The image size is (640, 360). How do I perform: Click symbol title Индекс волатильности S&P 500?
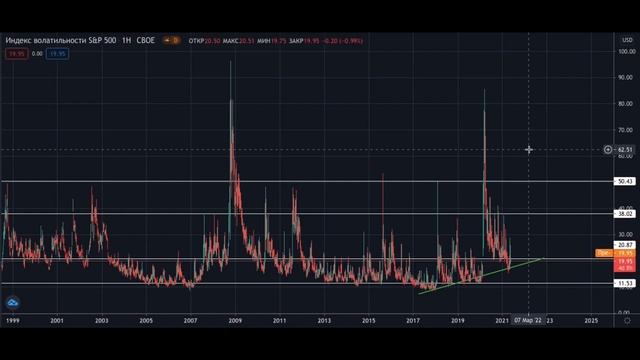tap(61, 40)
